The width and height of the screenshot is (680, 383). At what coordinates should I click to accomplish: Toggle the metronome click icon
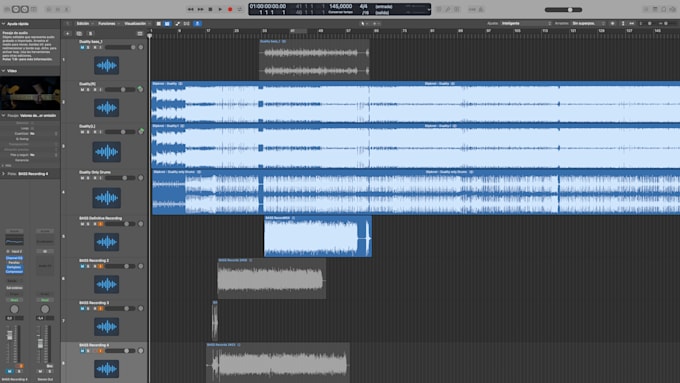480,9
